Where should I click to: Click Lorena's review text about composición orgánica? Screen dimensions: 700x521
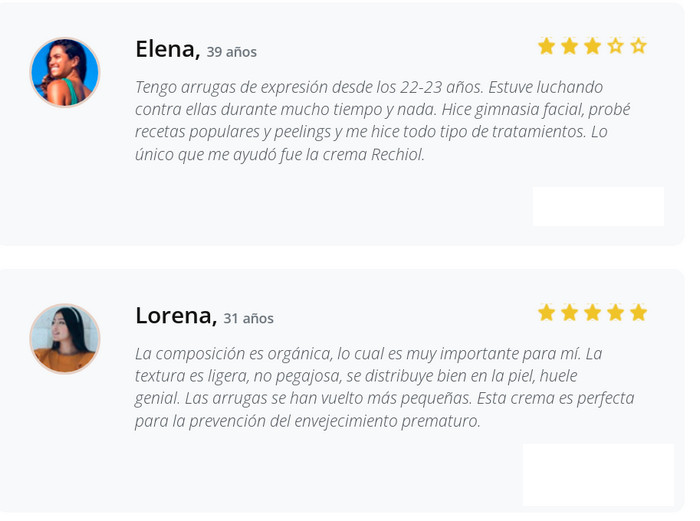coord(383,387)
